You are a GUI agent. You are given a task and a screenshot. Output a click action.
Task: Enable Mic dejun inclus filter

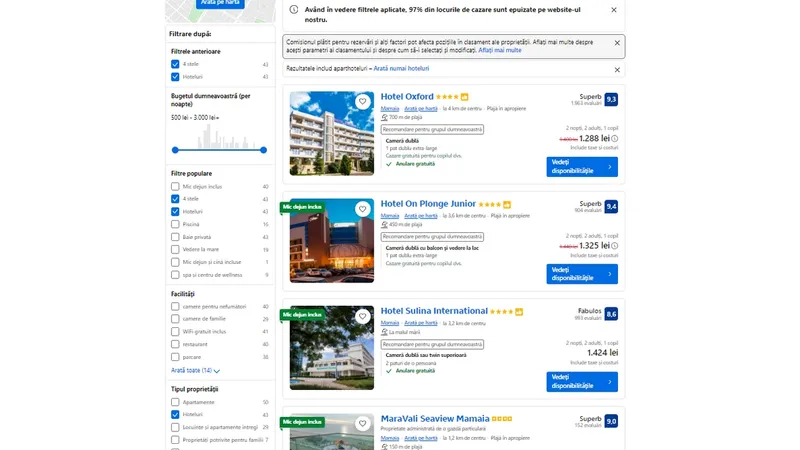(175, 187)
